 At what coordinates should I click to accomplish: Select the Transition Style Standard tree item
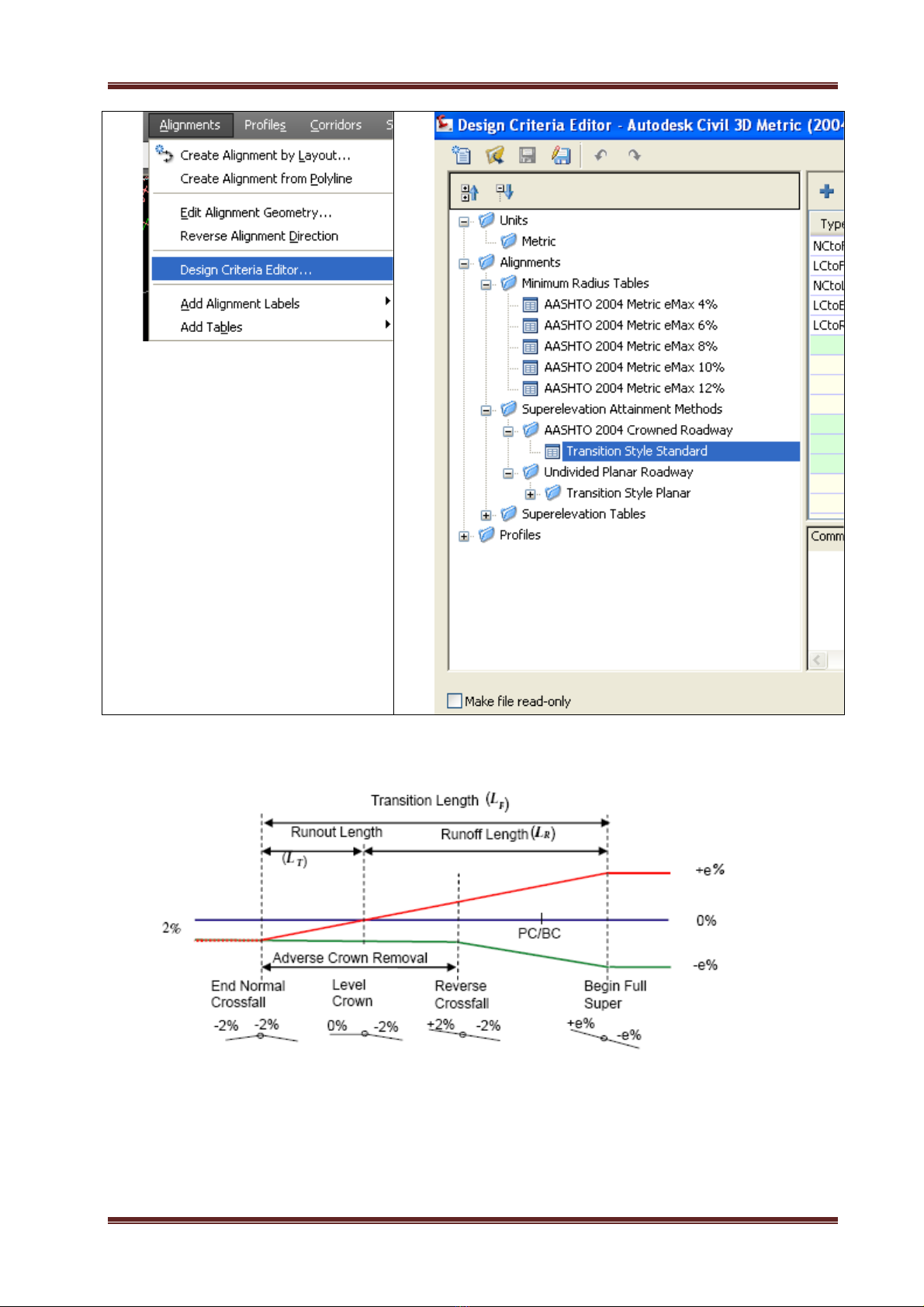(637, 451)
